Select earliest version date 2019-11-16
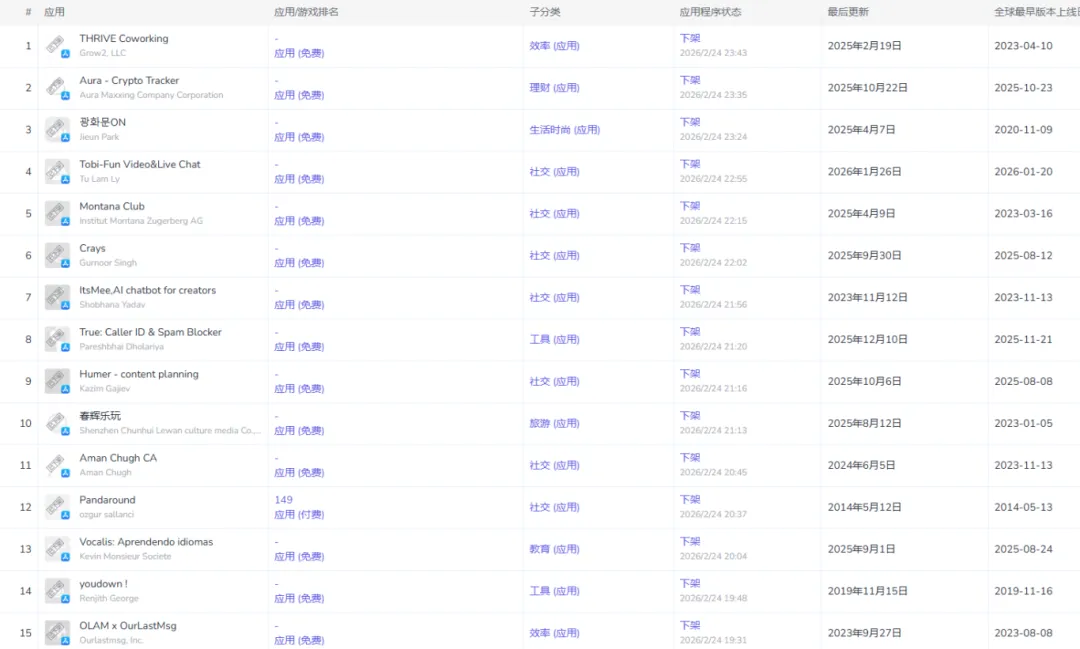This screenshot has height=649, width=1080. [1024, 592]
